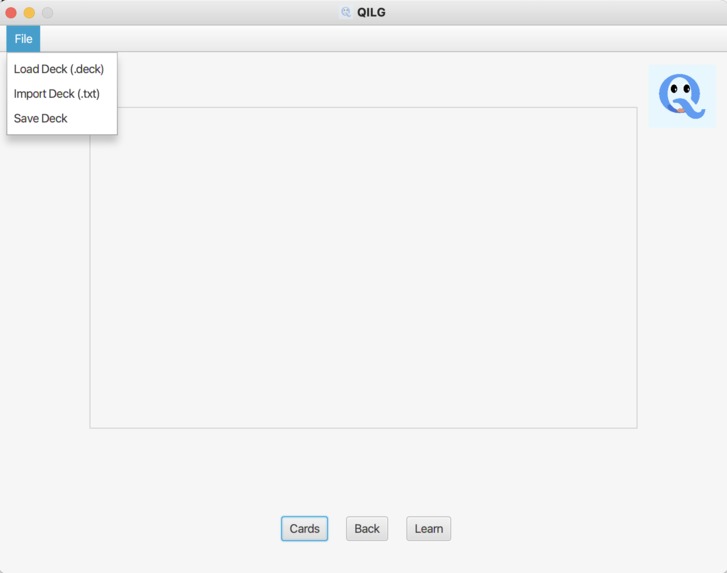The height and width of the screenshot is (573, 727).
Task: Click the Back button
Action: 367,528
